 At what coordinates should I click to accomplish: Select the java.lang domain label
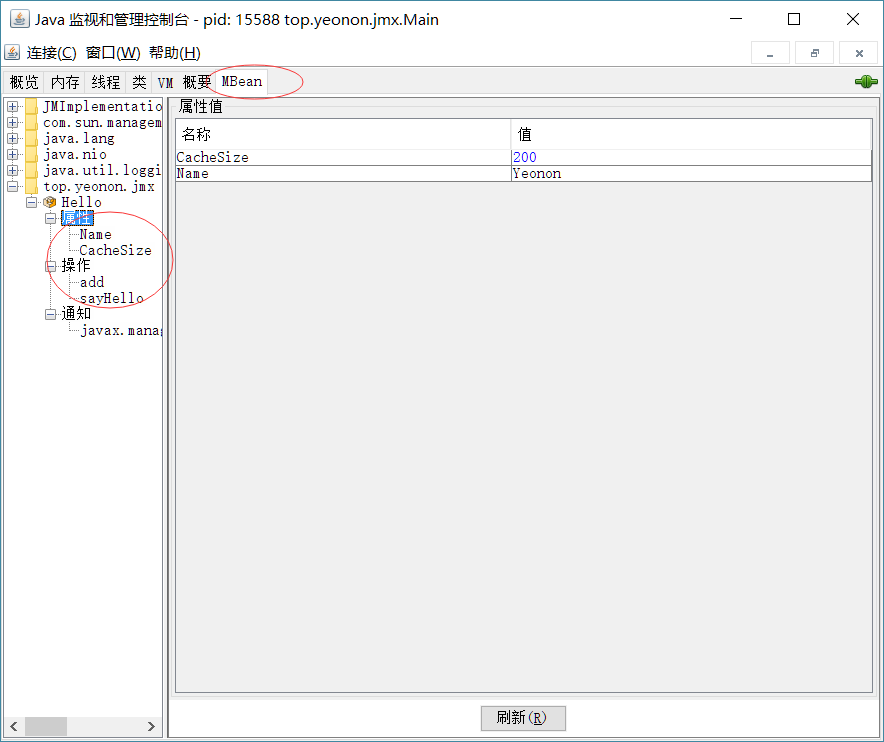click(79, 138)
